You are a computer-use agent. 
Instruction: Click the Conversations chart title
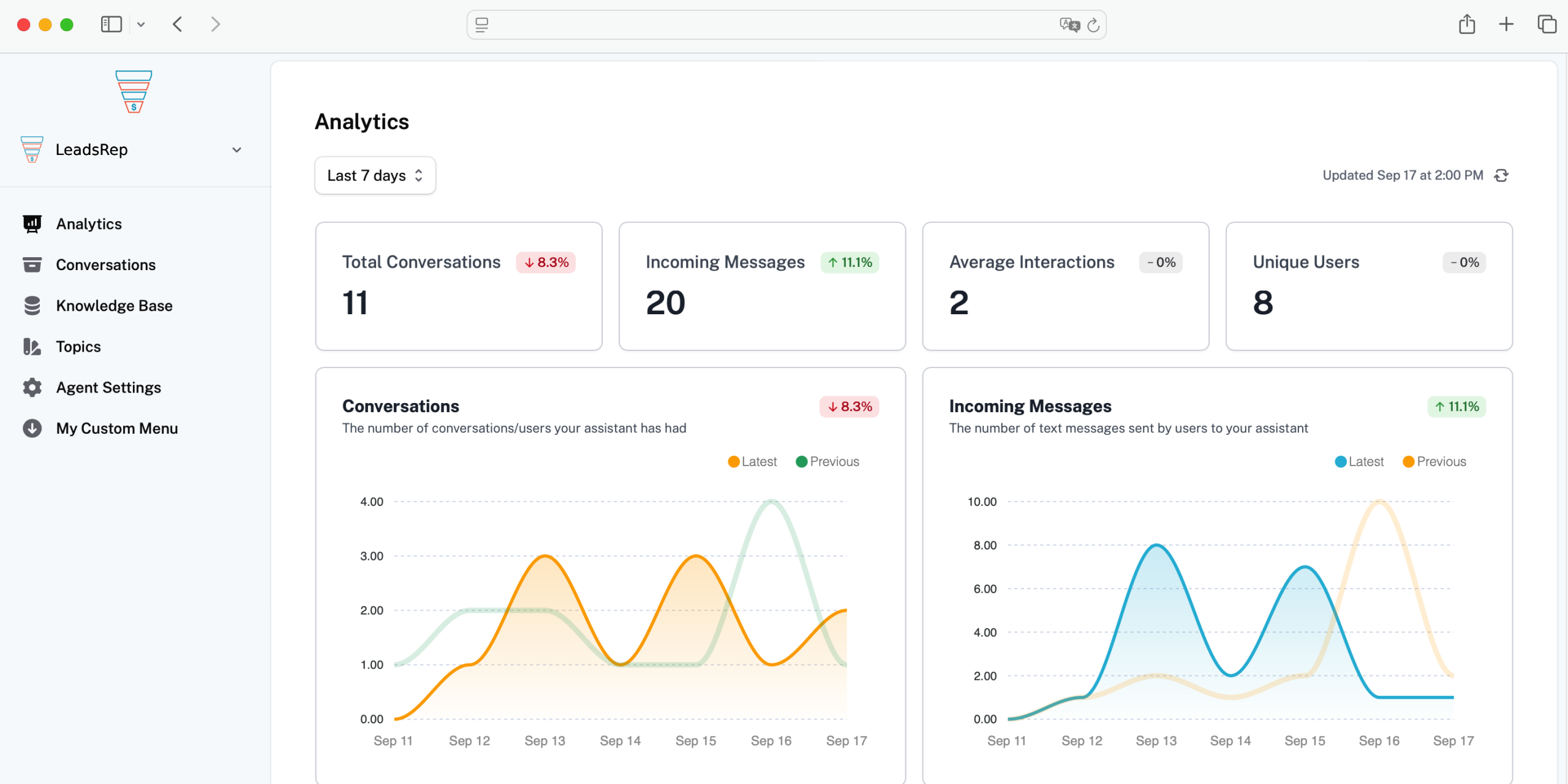click(x=401, y=406)
